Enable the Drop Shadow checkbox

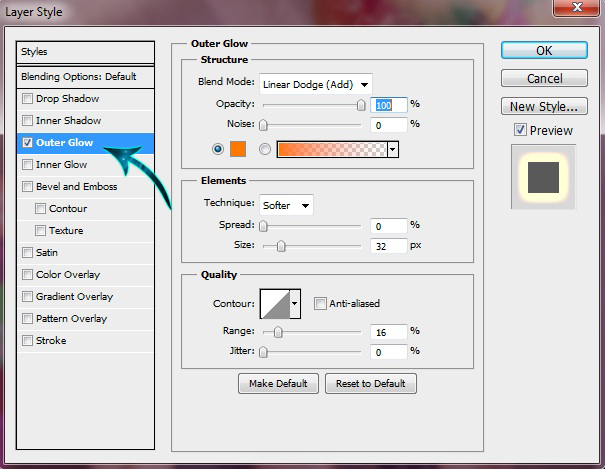click(27, 98)
